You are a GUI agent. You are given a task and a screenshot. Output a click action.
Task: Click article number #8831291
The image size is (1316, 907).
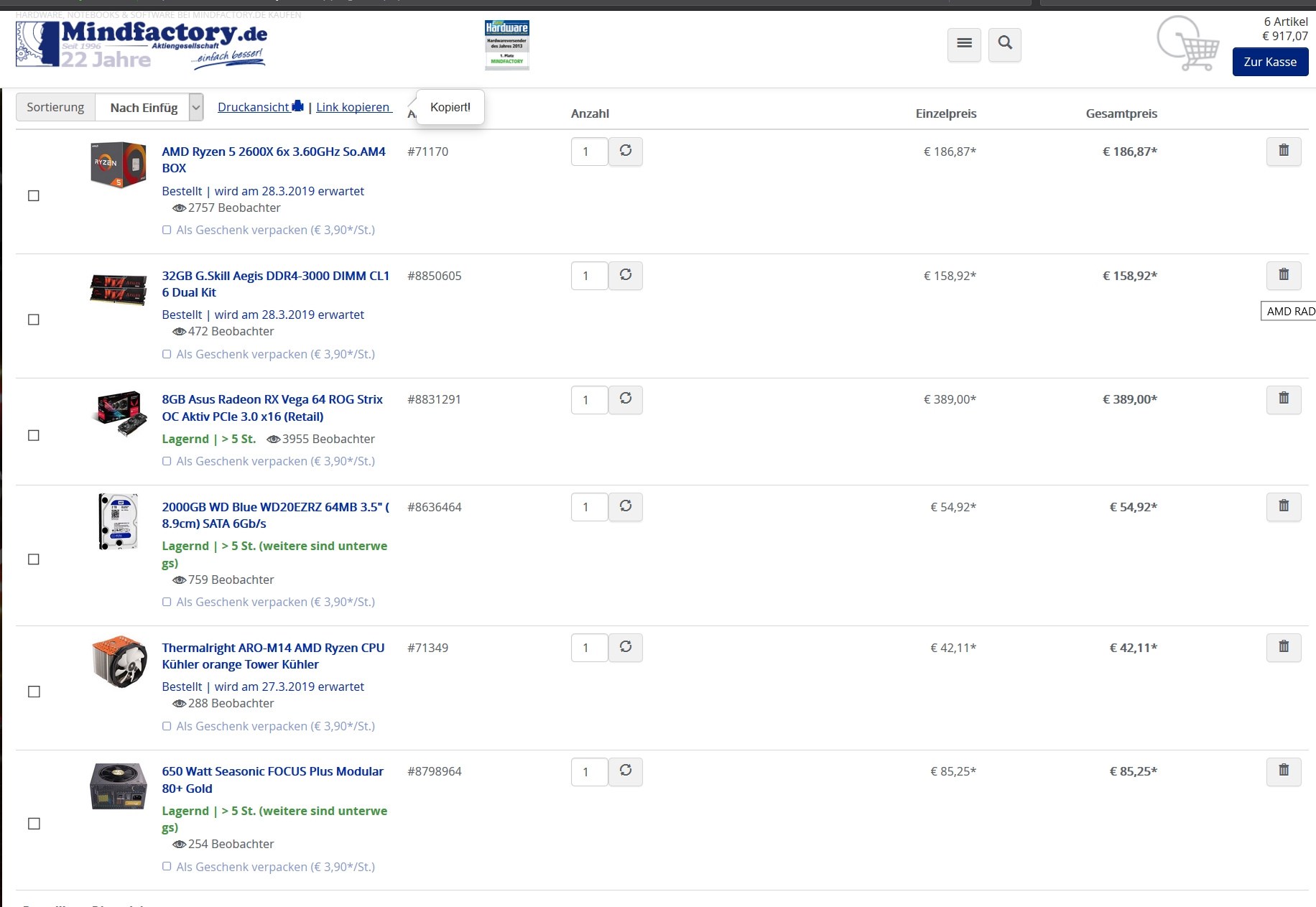point(434,399)
